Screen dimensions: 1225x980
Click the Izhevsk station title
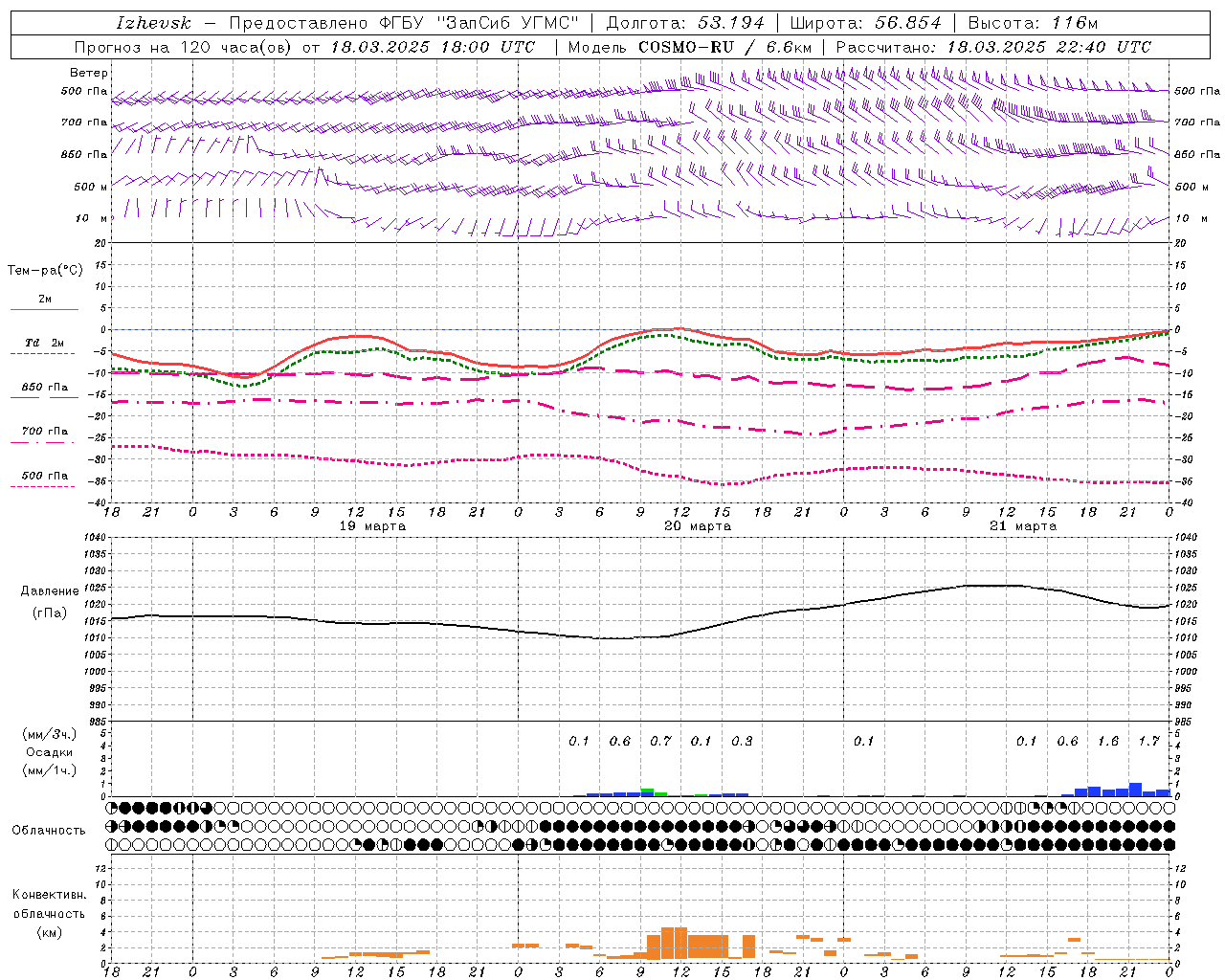click(x=154, y=23)
